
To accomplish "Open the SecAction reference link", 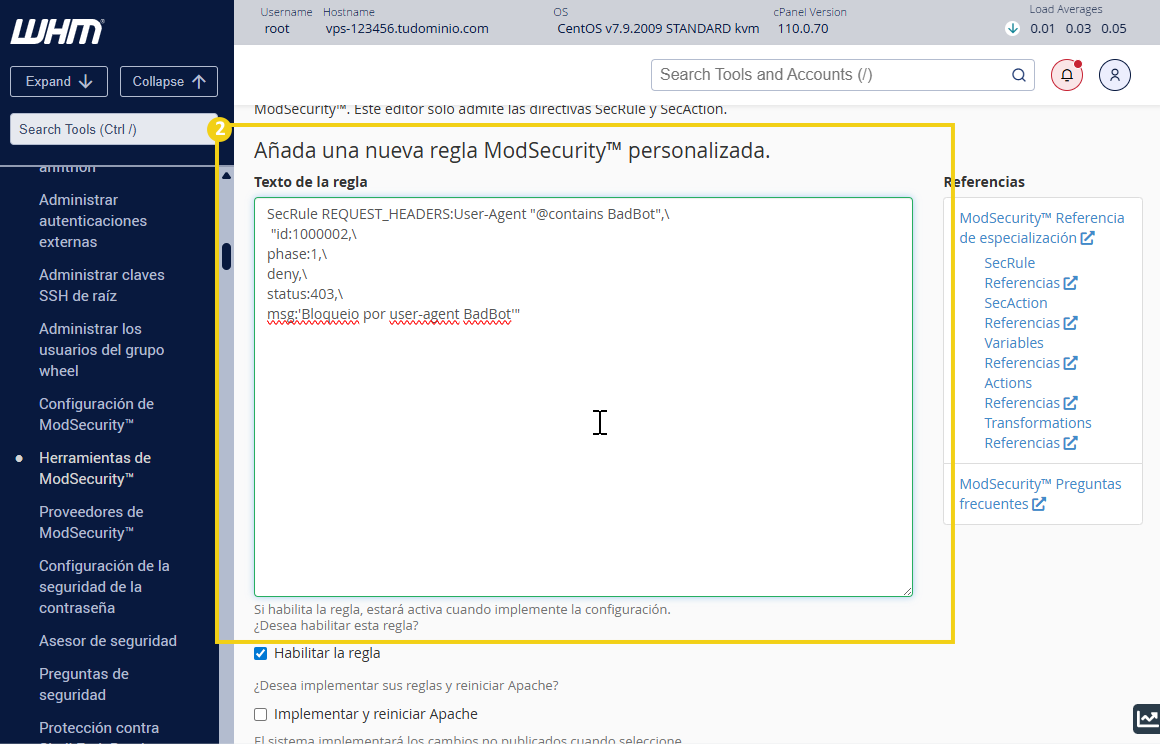I will [x=1031, y=313].
